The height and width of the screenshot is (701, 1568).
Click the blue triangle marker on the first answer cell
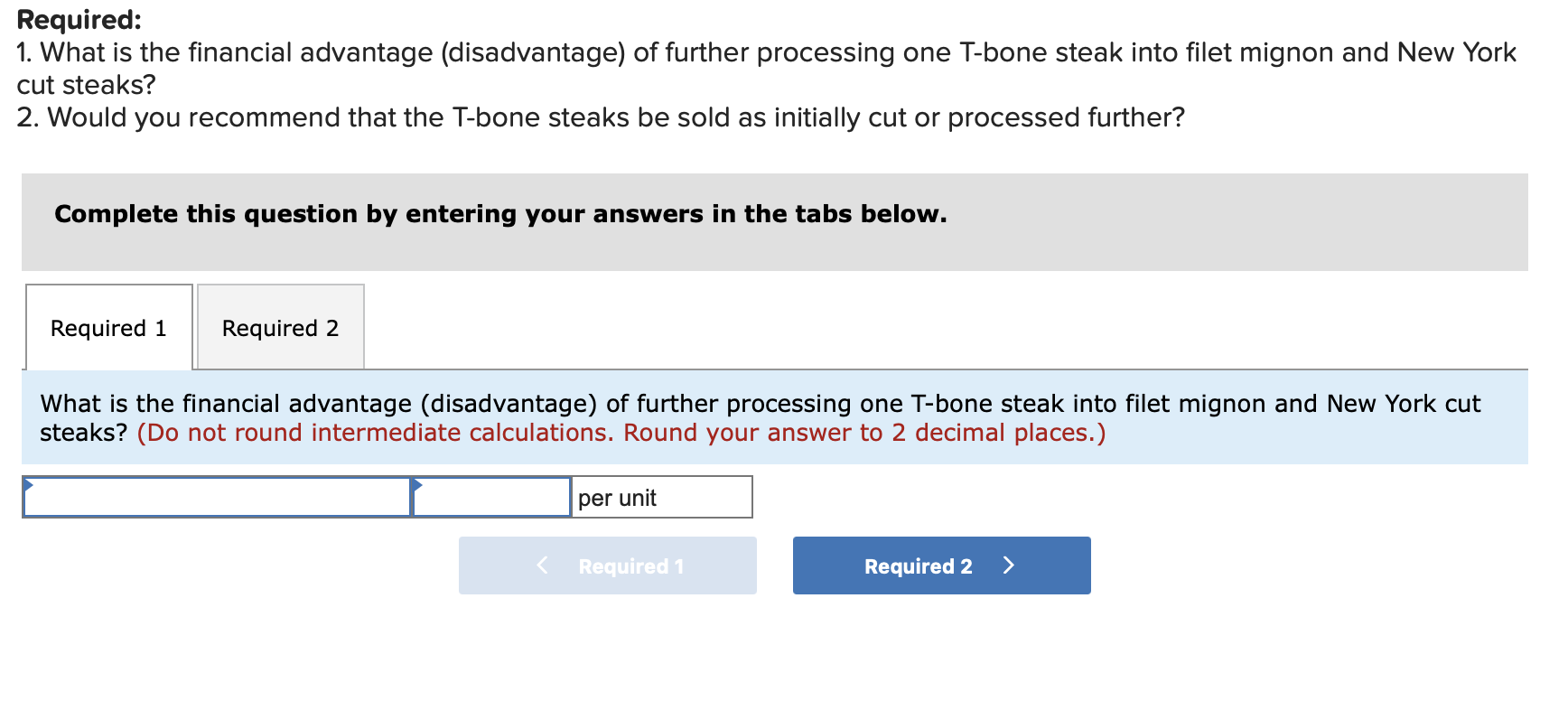(29, 484)
